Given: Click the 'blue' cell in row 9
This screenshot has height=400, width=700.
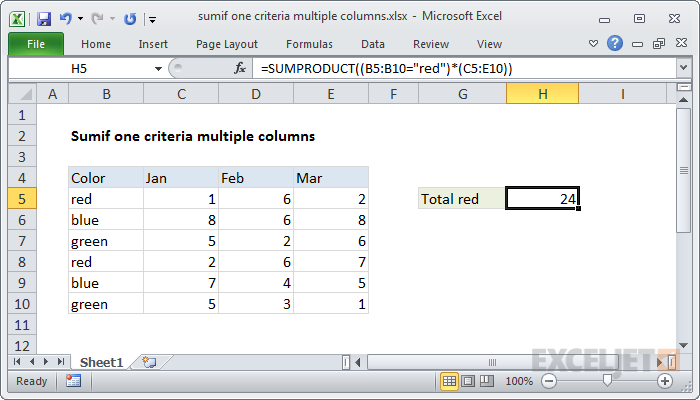Looking at the screenshot, I should [106, 283].
